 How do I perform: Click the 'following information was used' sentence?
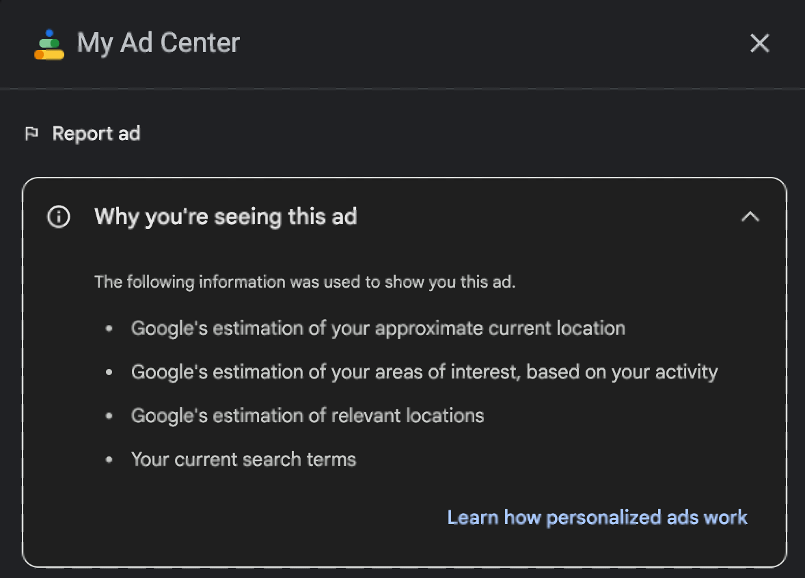pos(304,282)
